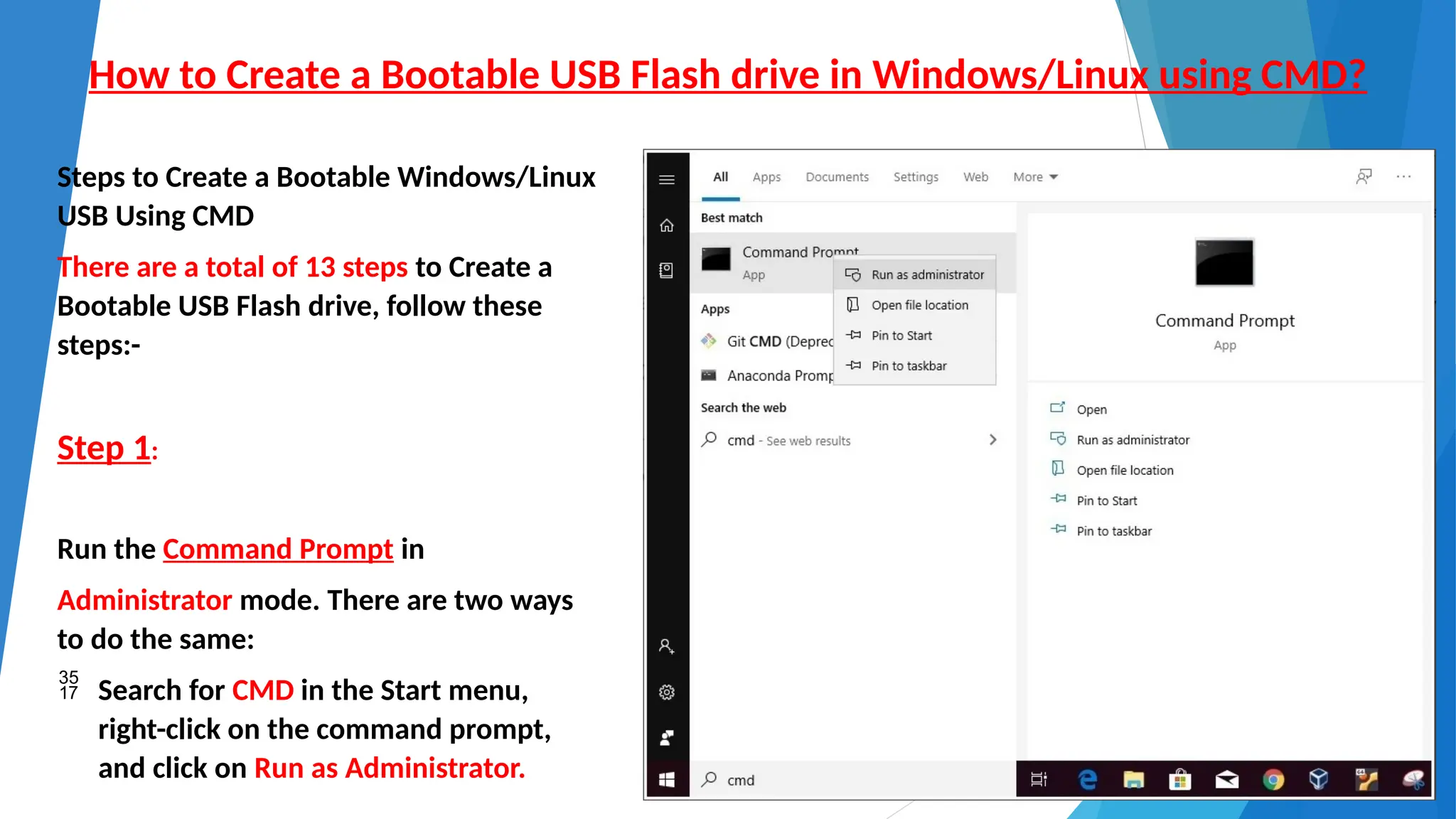The image size is (1456, 819).
Task: Switch to the Apps search tab
Action: click(x=766, y=177)
